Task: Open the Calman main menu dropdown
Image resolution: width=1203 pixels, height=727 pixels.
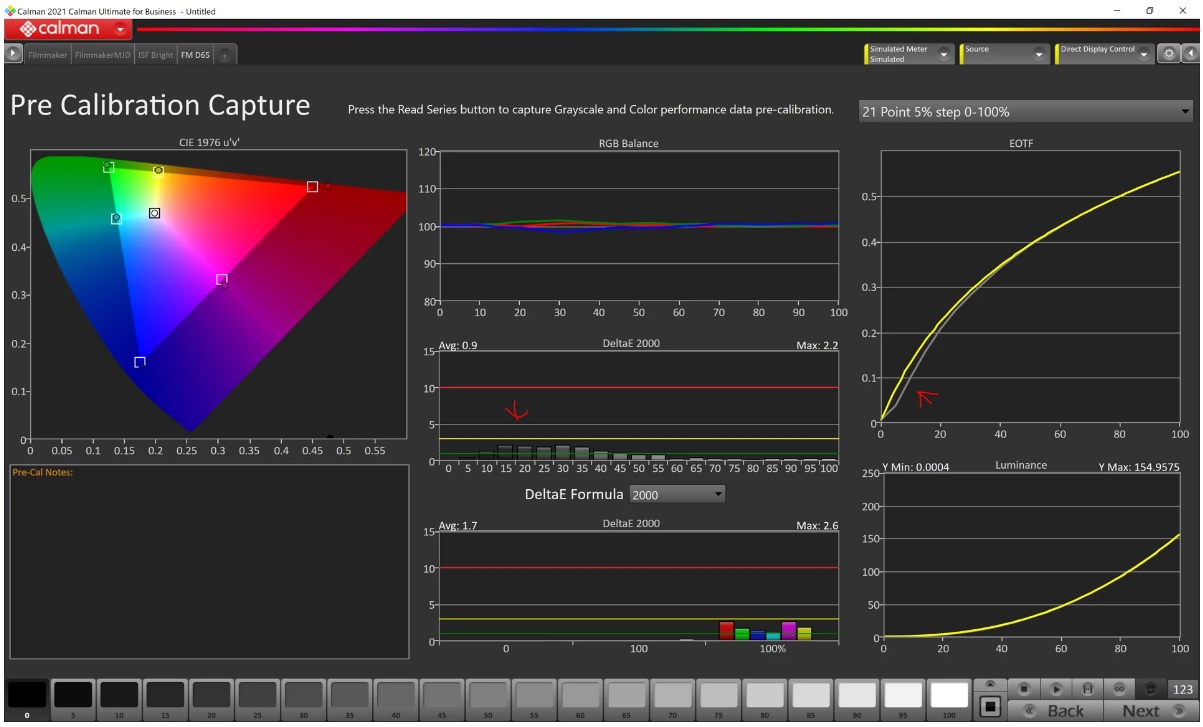Action: [x=122, y=30]
